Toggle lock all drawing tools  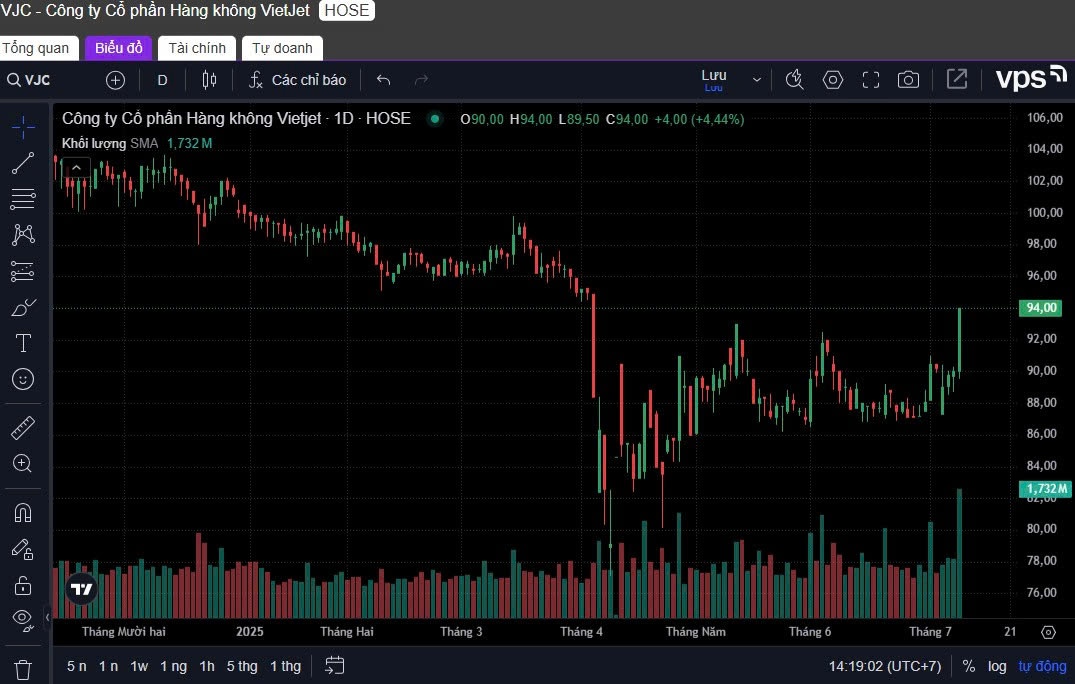pyautogui.click(x=22, y=585)
